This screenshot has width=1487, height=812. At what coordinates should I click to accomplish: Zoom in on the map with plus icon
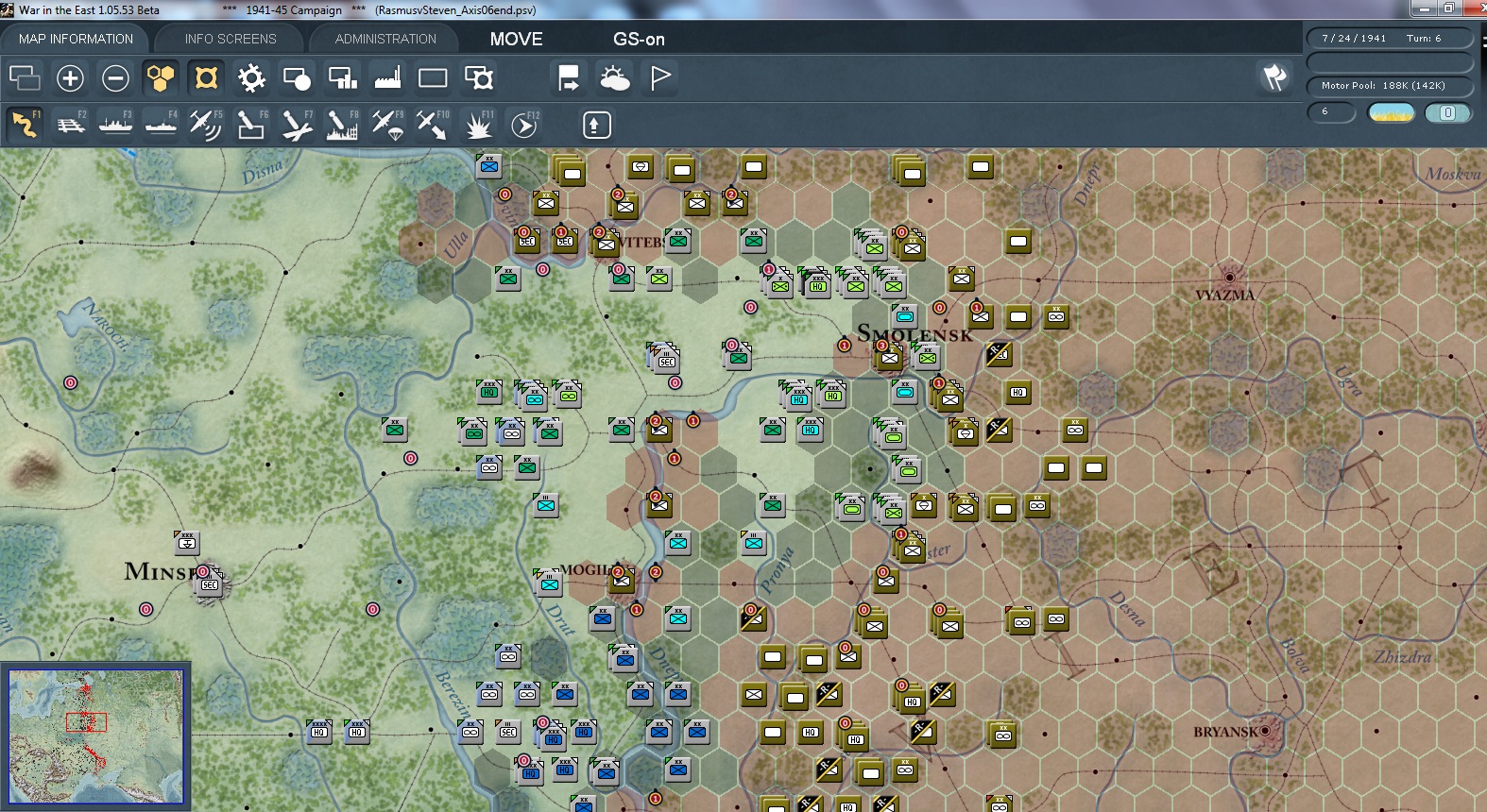[70, 77]
